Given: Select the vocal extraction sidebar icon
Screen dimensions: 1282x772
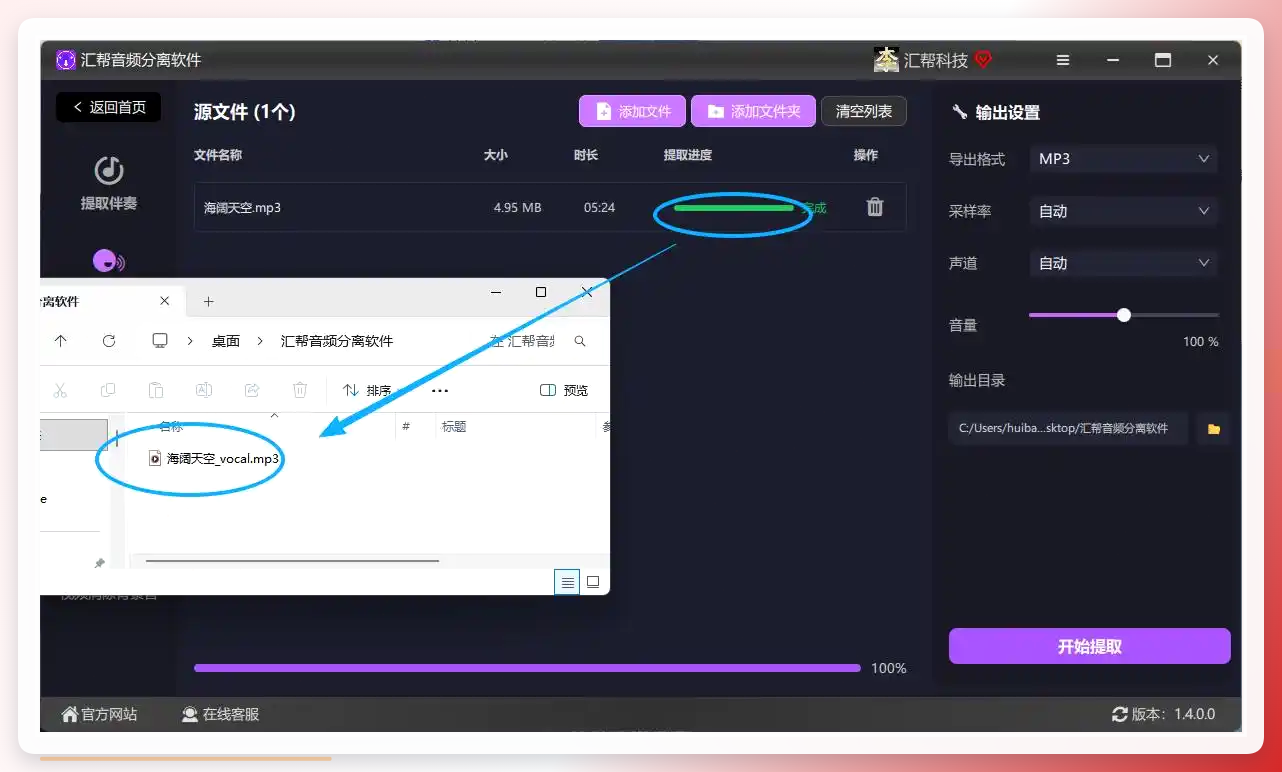Looking at the screenshot, I should tap(108, 261).
